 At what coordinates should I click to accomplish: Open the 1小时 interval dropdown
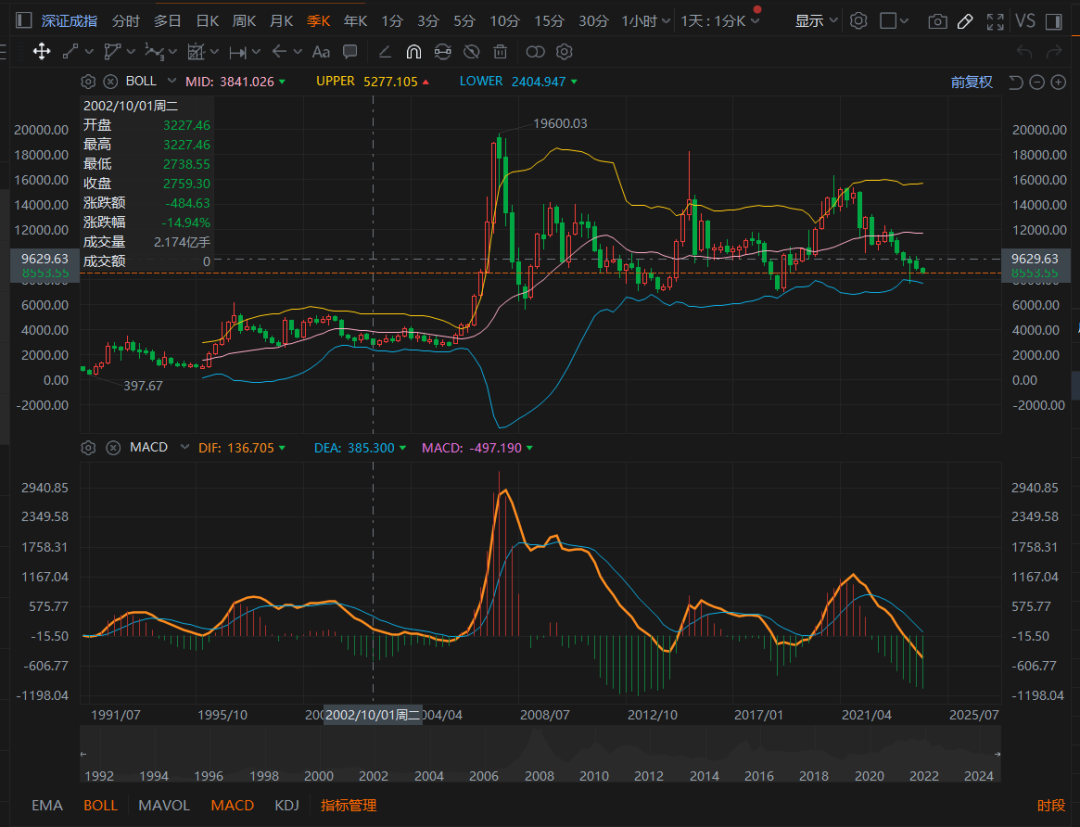(x=646, y=21)
